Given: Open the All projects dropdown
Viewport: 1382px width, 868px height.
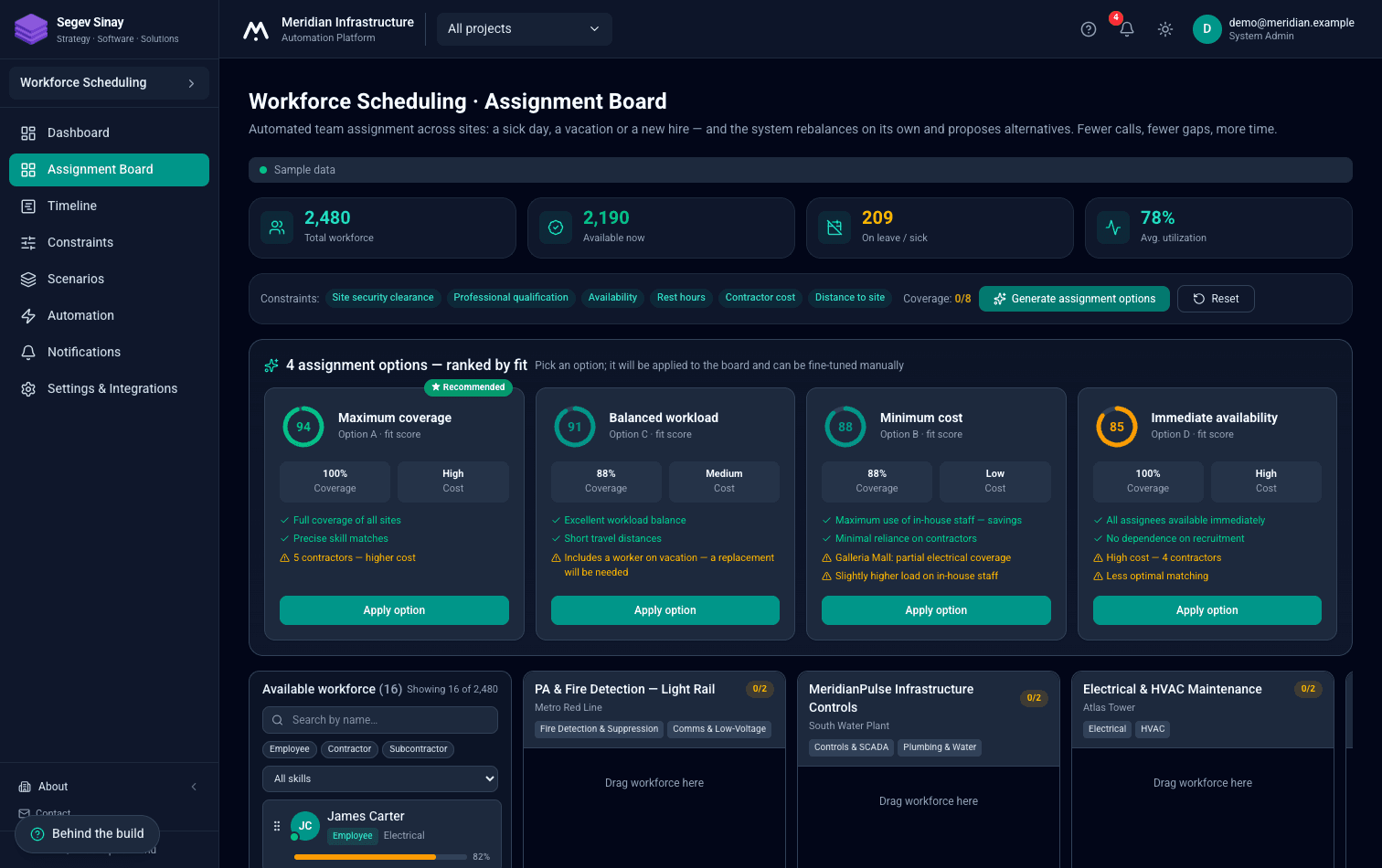Looking at the screenshot, I should click(525, 29).
